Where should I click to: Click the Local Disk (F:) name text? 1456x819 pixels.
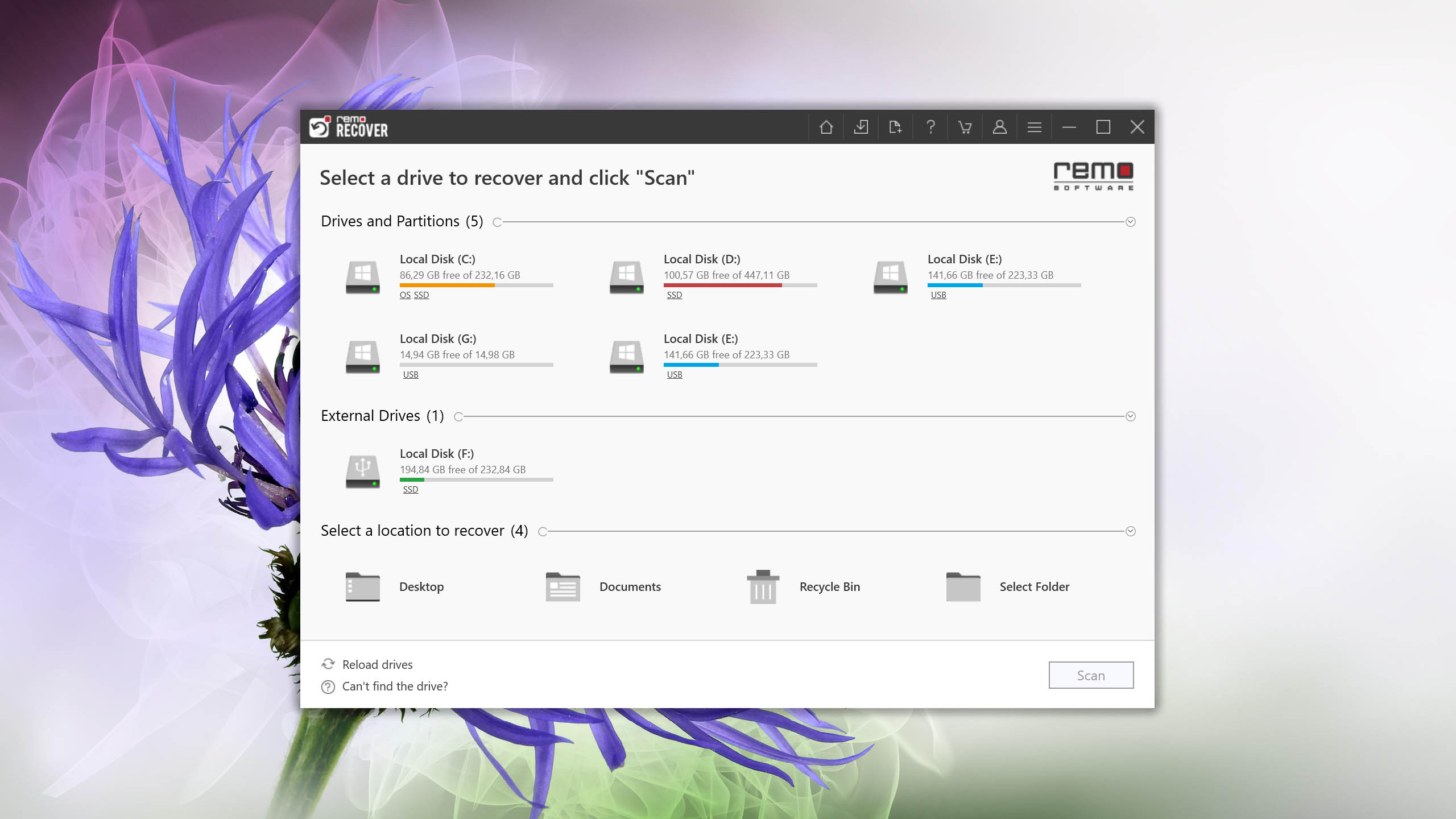click(x=437, y=454)
